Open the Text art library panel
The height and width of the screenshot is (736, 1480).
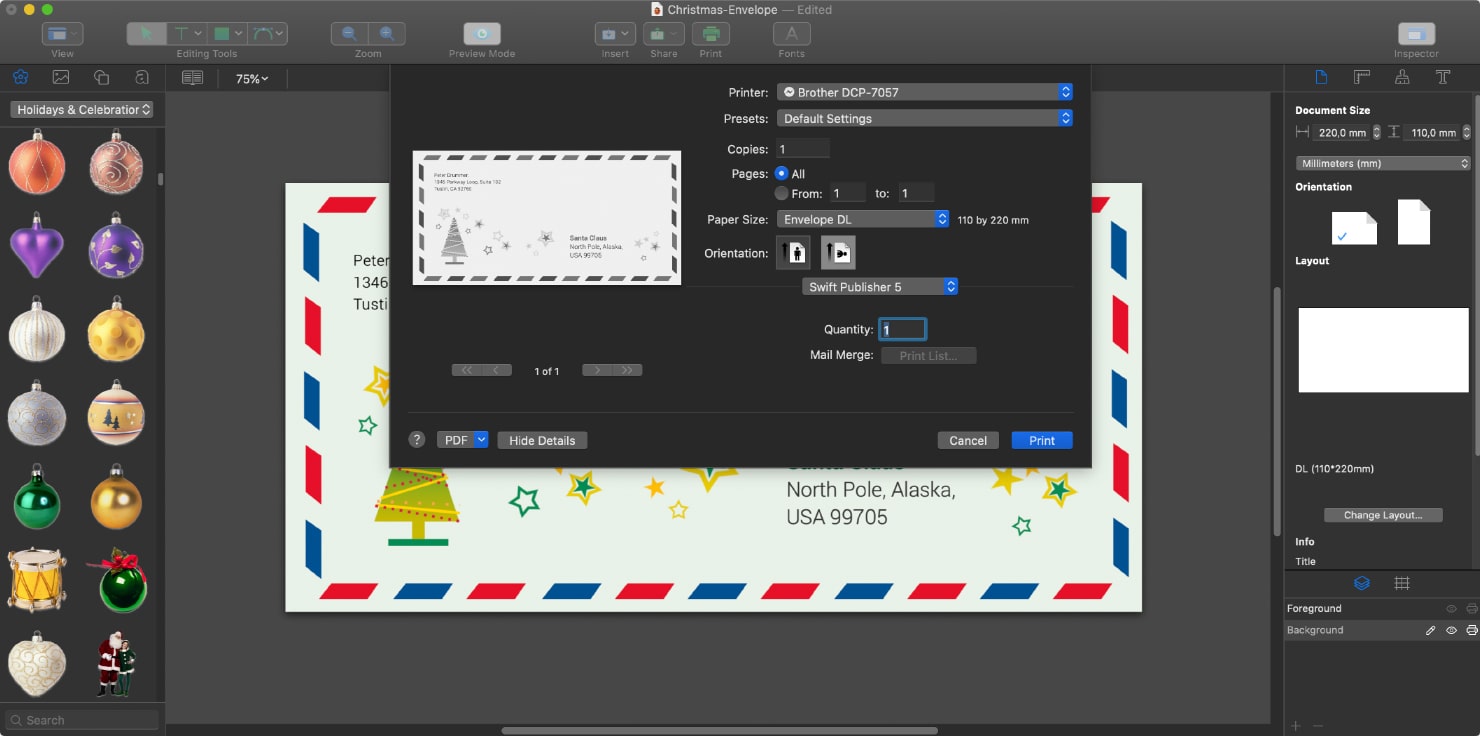point(141,77)
